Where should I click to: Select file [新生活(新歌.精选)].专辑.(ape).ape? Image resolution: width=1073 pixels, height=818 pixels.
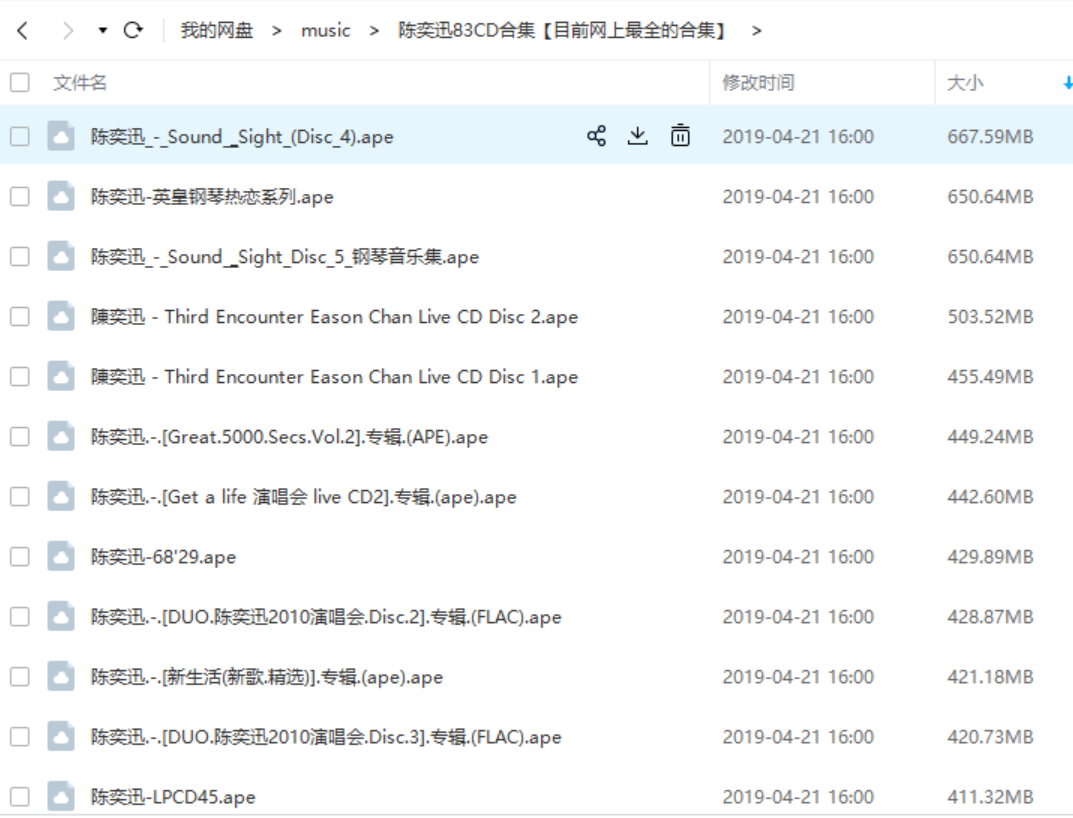pos(267,677)
